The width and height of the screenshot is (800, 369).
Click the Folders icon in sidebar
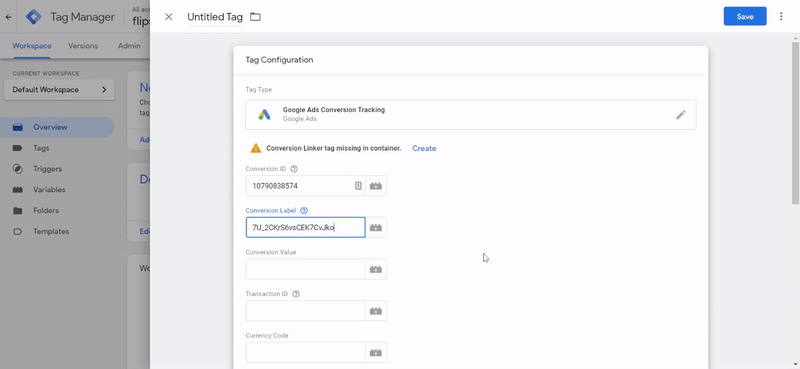[17, 211]
